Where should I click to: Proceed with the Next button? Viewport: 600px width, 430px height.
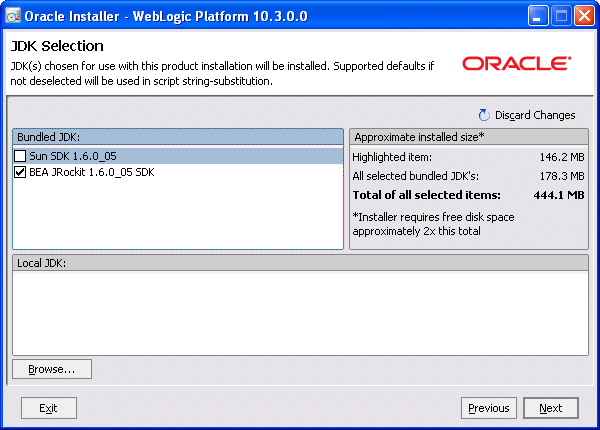coord(551,408)
